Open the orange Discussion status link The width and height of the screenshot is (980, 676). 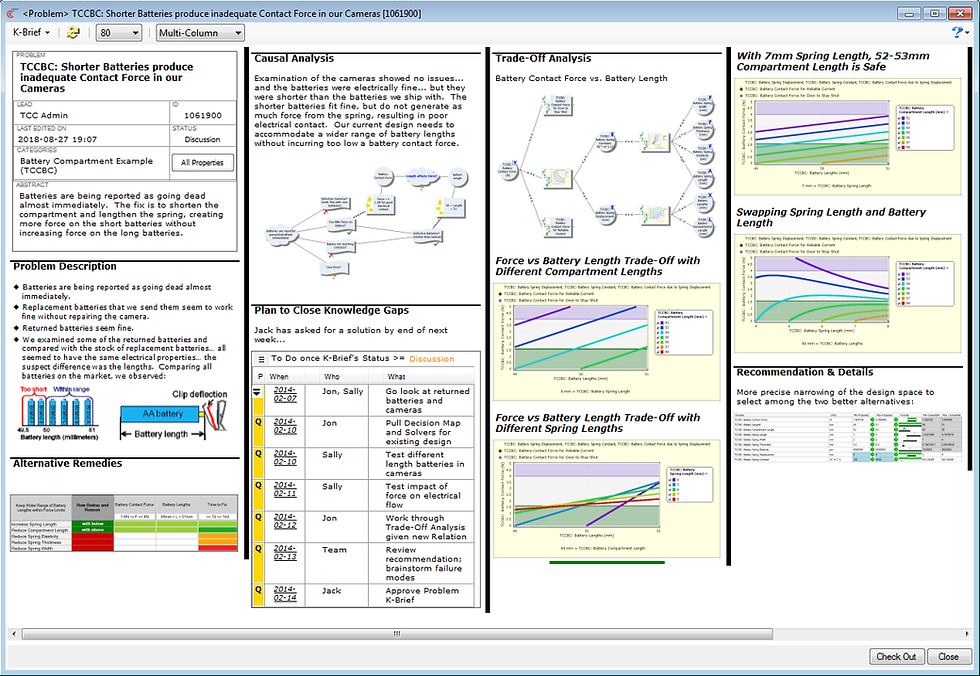click(432, 359)
